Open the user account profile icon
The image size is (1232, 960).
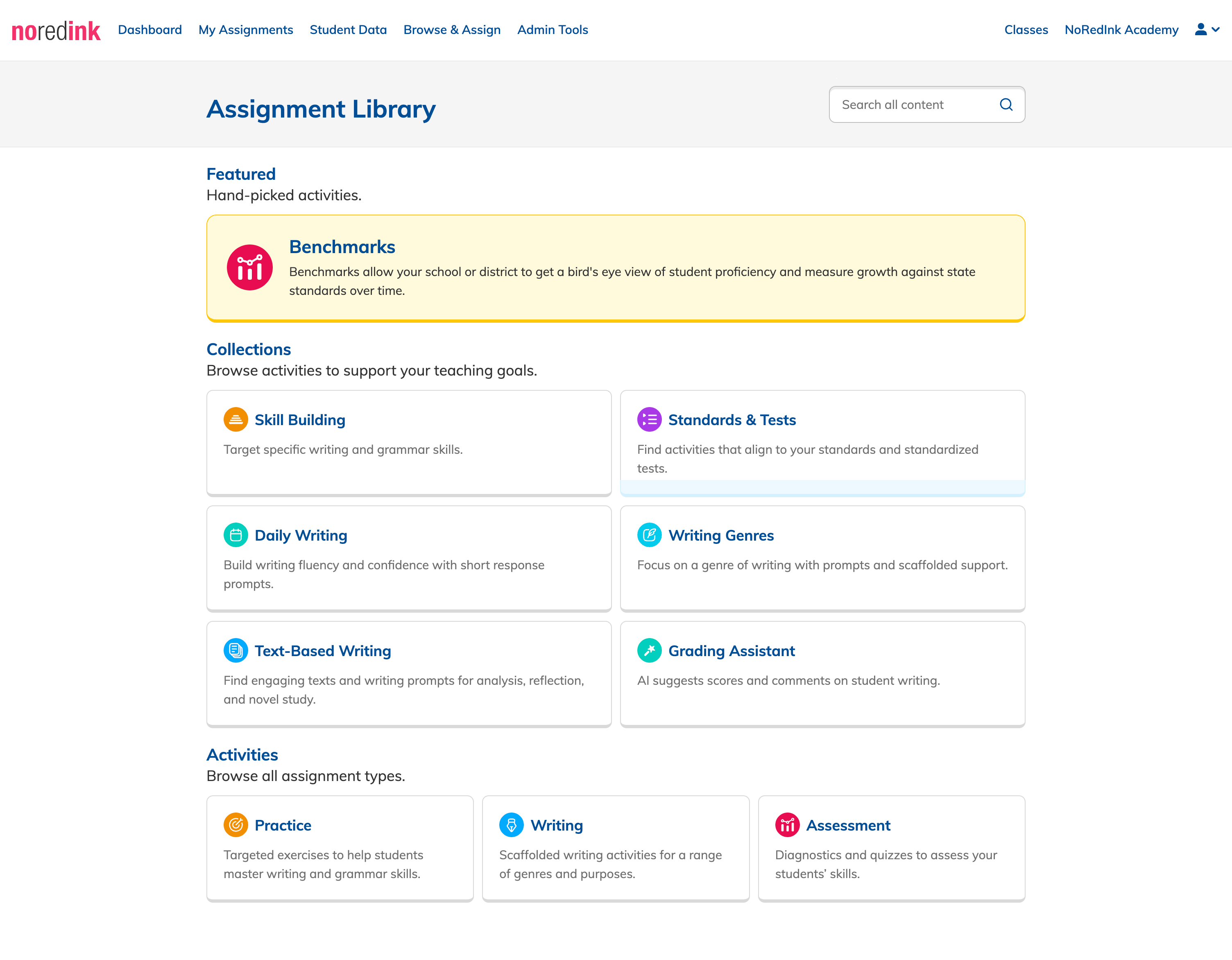pyautogui.click(x=1200, y=29)
